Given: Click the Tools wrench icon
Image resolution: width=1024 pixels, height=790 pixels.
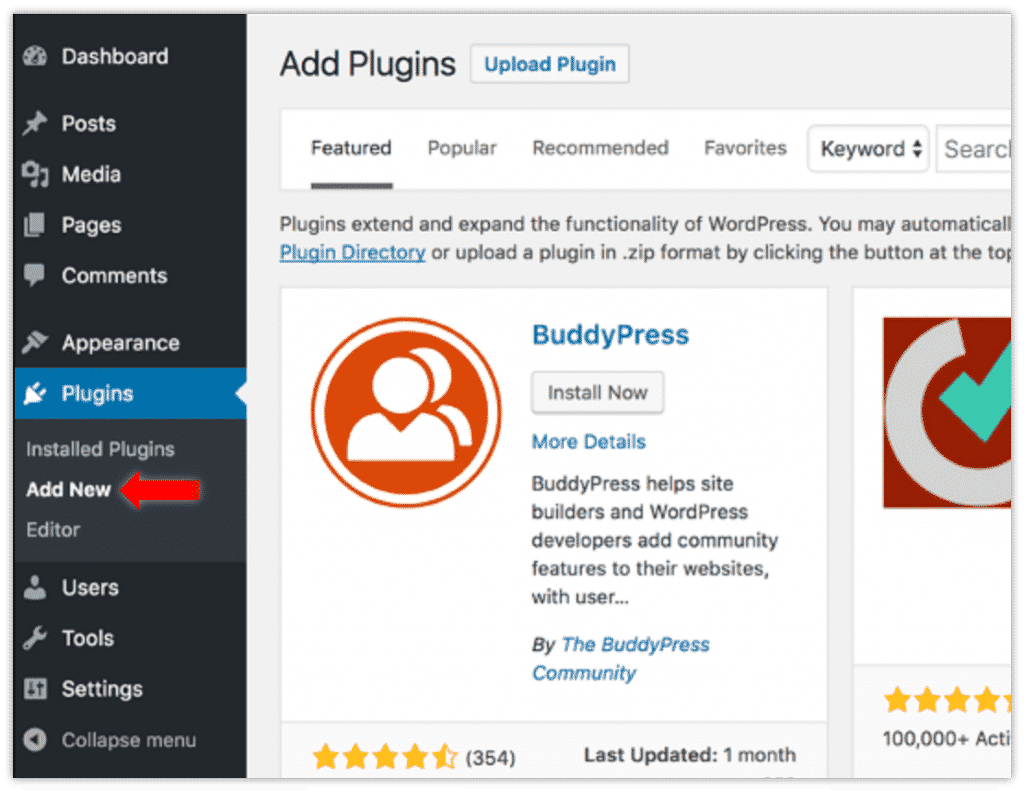Looking at the screenshot, I should [x=35, y=638].
